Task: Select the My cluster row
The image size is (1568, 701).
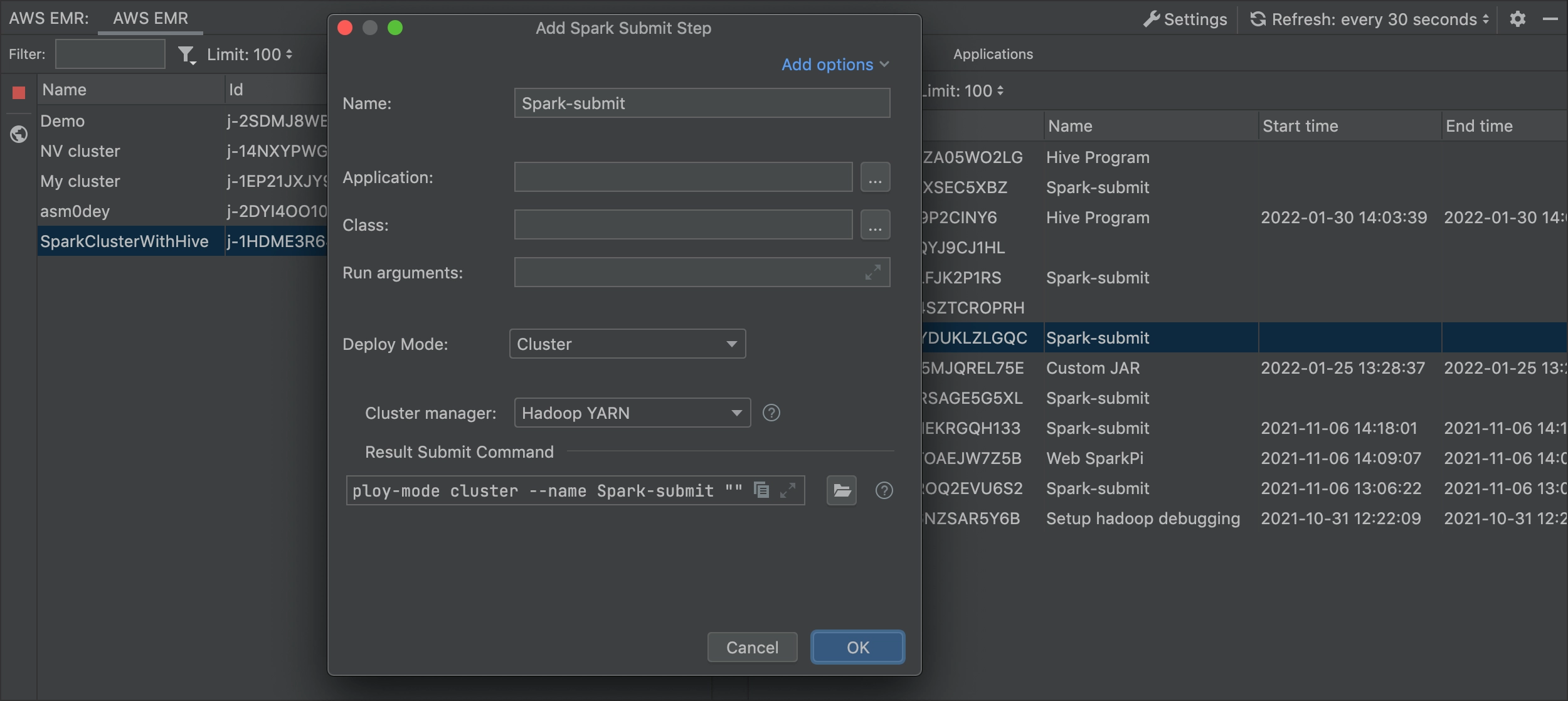Action: pyautogui.click(x=183, y=181)
